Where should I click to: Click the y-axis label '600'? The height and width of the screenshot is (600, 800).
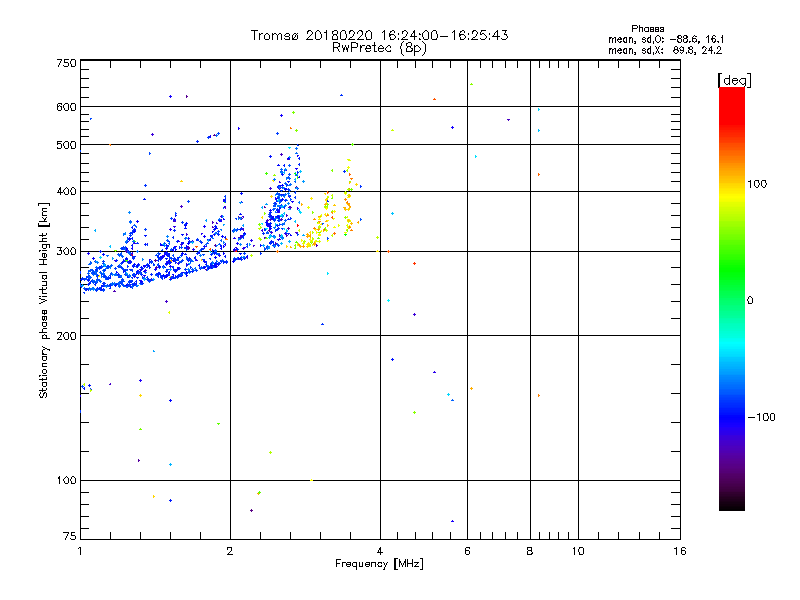point(66,107)
